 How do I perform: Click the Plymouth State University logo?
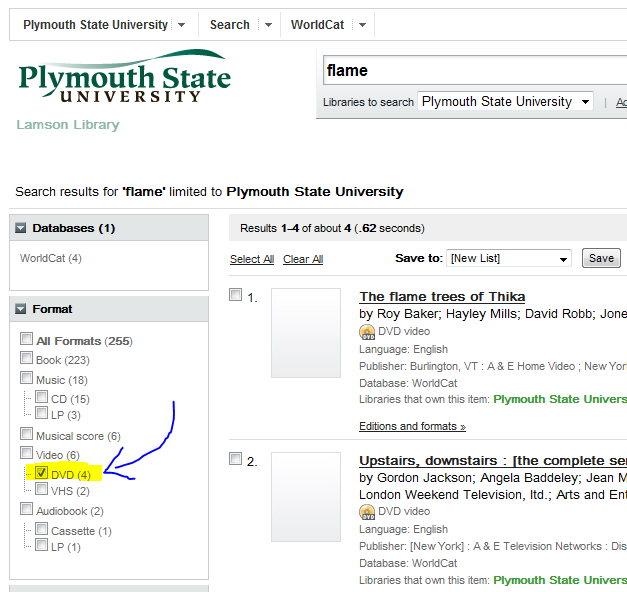[x=125, y=76]
